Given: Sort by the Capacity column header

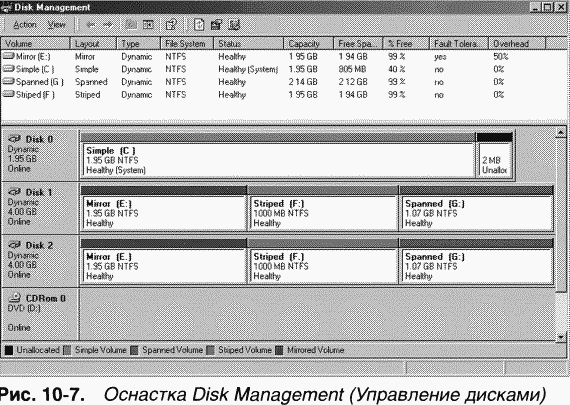Looking at the screenshot, I should click(x=308, y=44).
